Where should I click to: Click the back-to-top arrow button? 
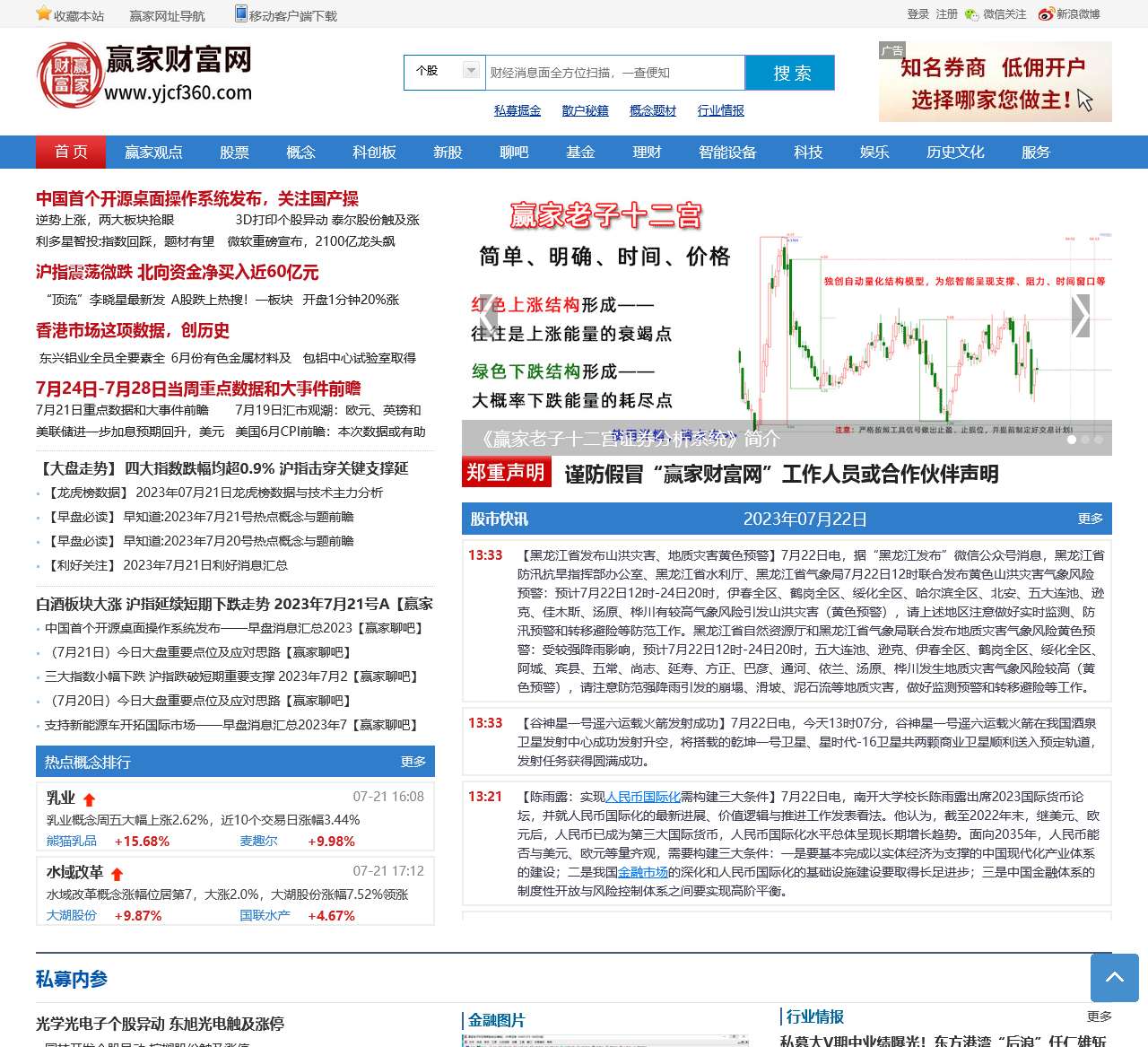pos(1115,979)
